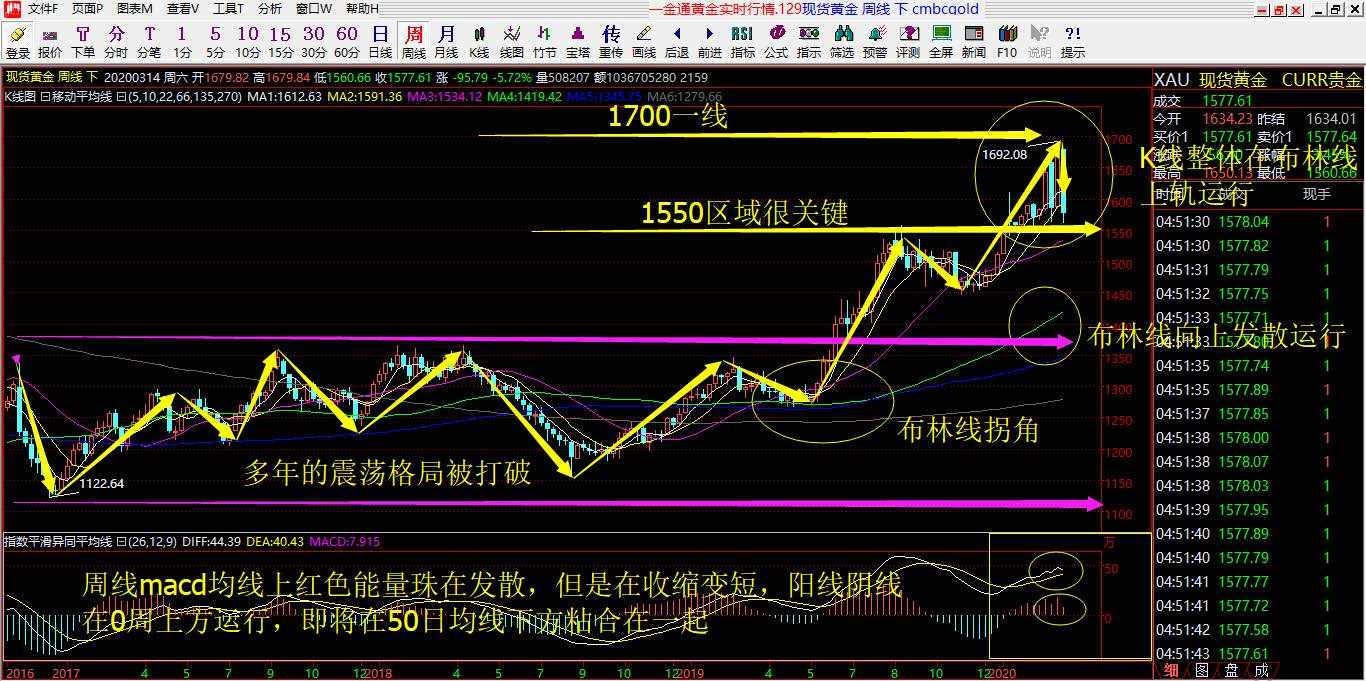
Task: Select the 分笔 tick view
Action: pos(149,42)
